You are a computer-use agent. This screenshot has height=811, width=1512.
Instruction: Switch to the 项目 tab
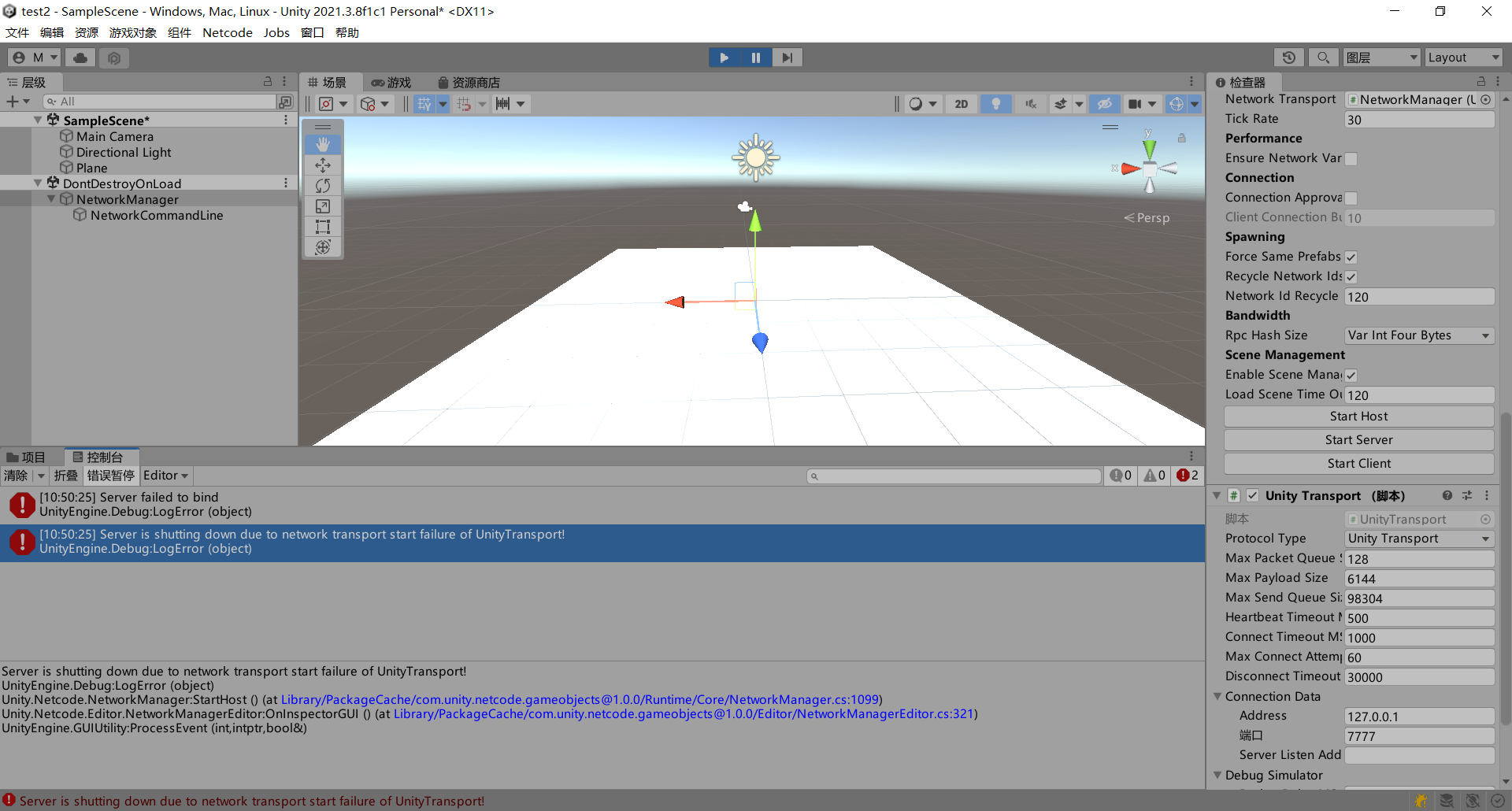(x=31, y=457)
